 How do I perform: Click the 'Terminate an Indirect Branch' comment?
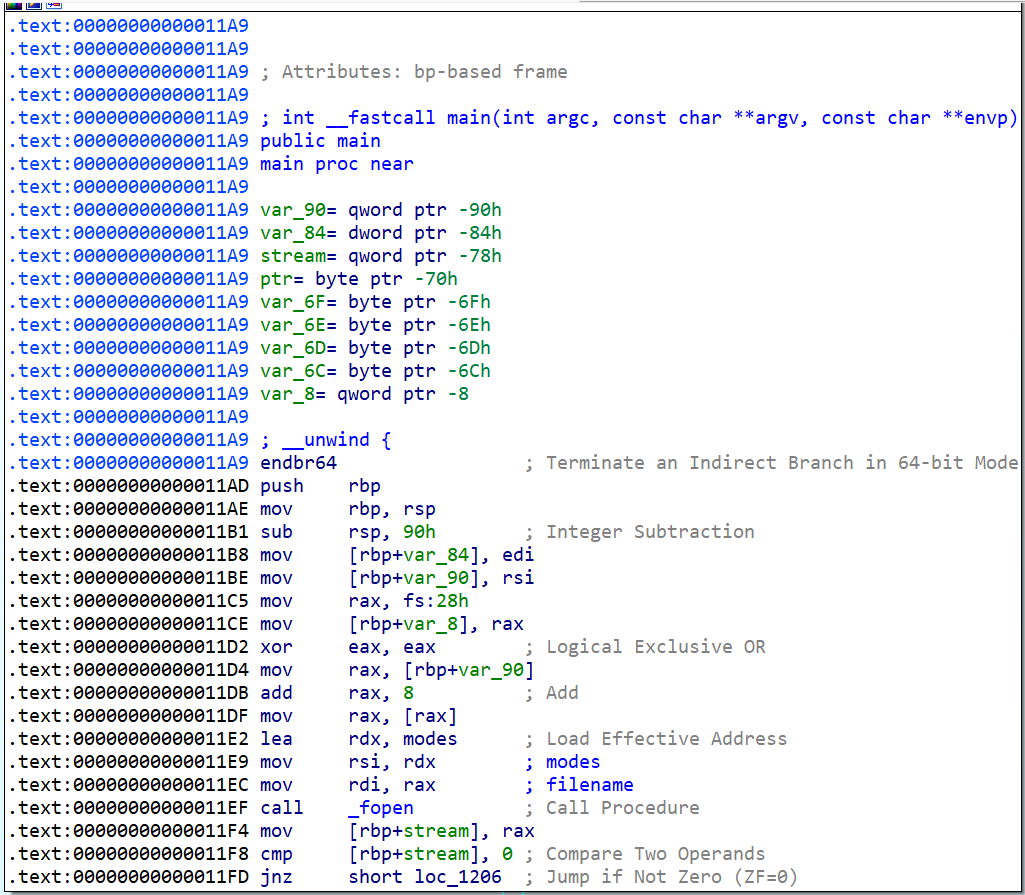tap(771, 463)
